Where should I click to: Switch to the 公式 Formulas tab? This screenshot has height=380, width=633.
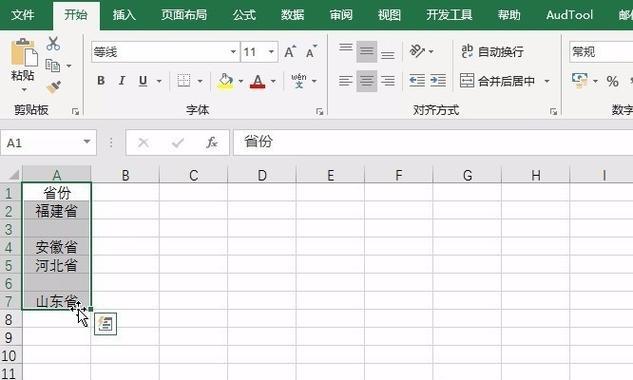tap(244, 15)
